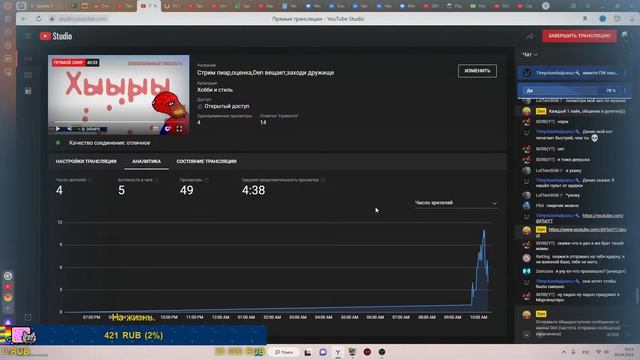Show hidden system tray icons
Screen dimensions: 640x360
pos(564,352)
